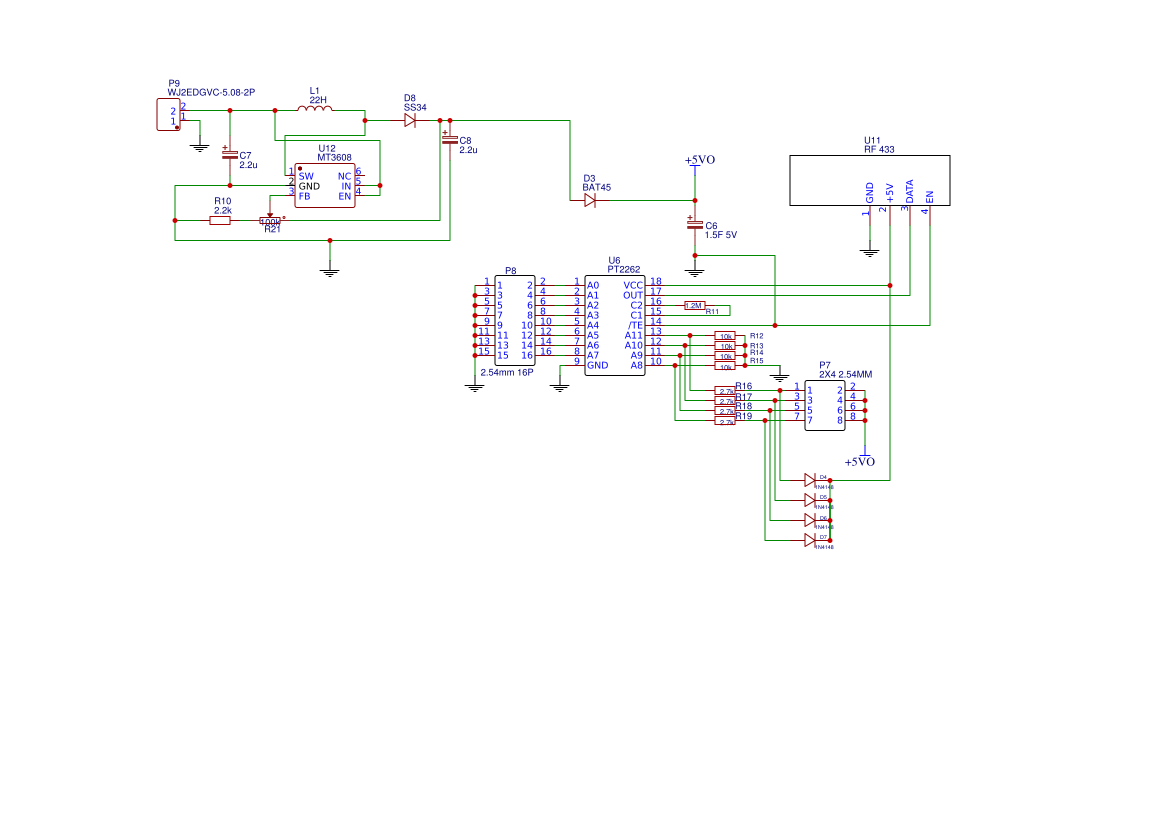Click the D8 SS34 diode symbol
Image resolution: width=1169 pixels, height=827 pixels.
point(409,120)
